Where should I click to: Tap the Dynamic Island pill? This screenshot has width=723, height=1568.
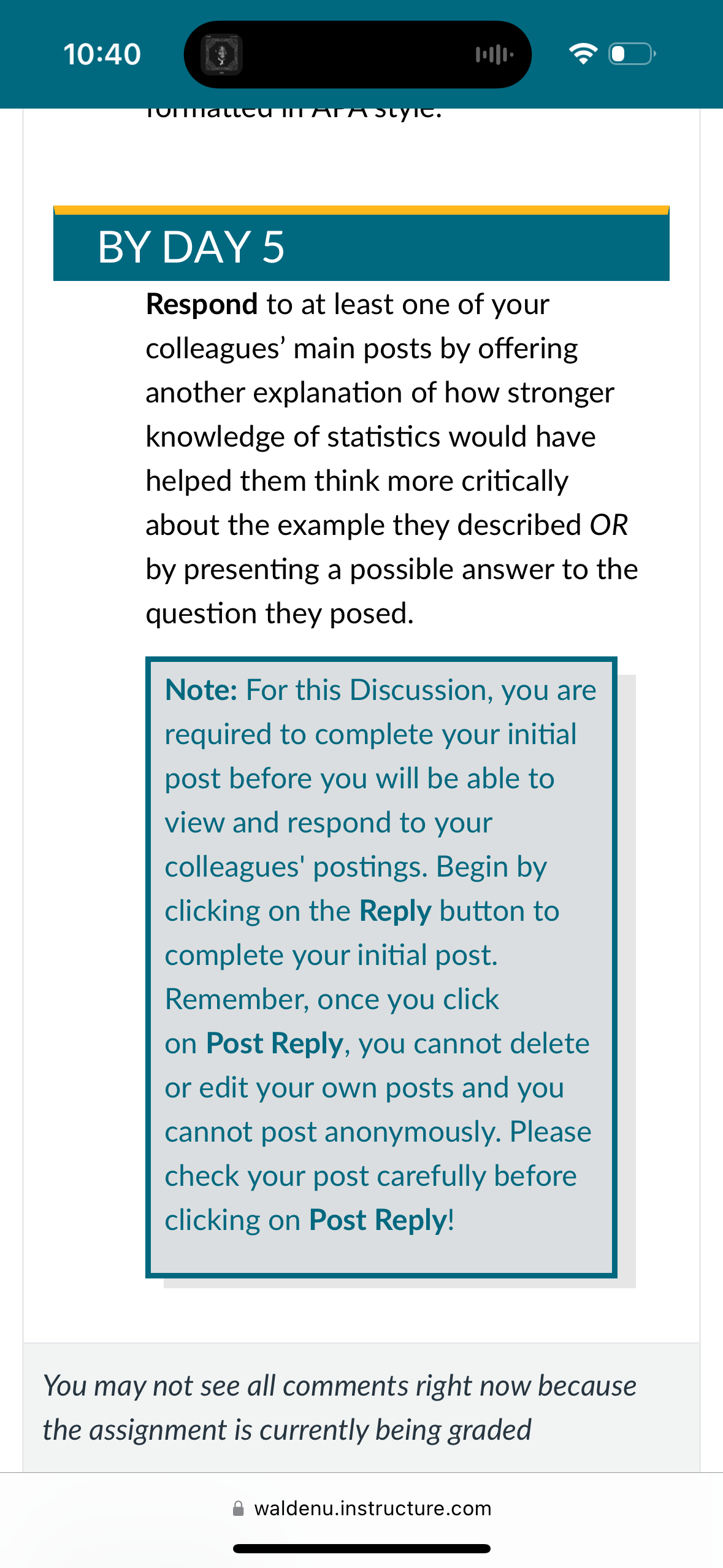click(x=358, y=55)
